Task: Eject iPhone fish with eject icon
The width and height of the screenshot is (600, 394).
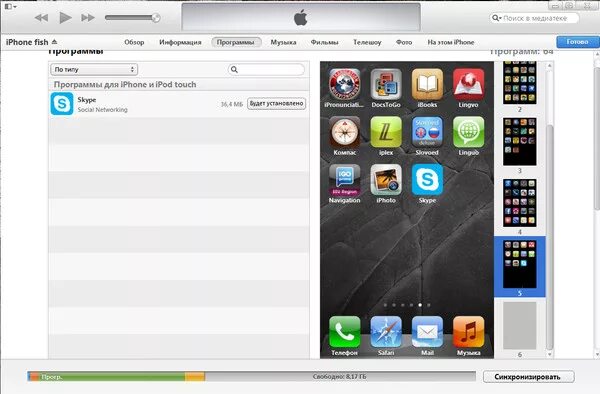Action: (x=54, y=41)
